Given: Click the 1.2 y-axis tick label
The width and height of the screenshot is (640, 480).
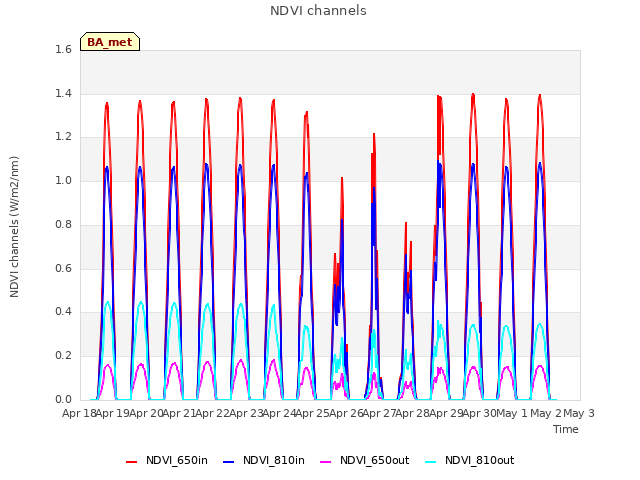Looking at the screenshot, I should click(63, 137).
